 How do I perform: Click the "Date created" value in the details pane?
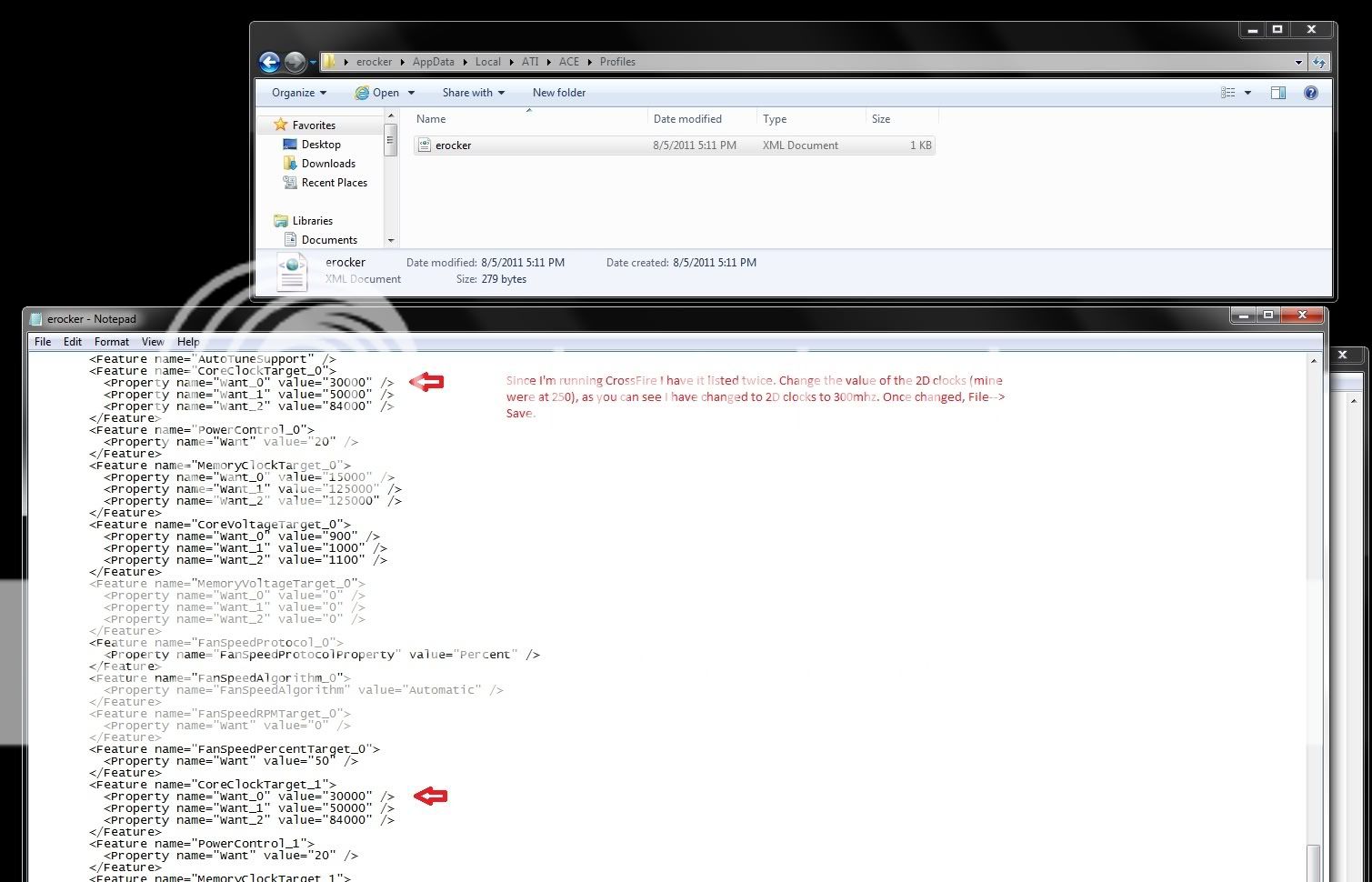point(715,263)
